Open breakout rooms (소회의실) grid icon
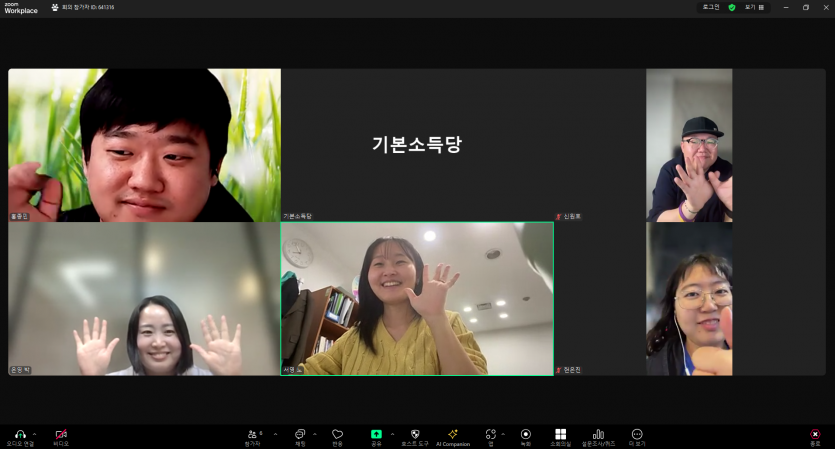This screenshot has width=835, height=449. pyautogui.click(x=560, y=434)
